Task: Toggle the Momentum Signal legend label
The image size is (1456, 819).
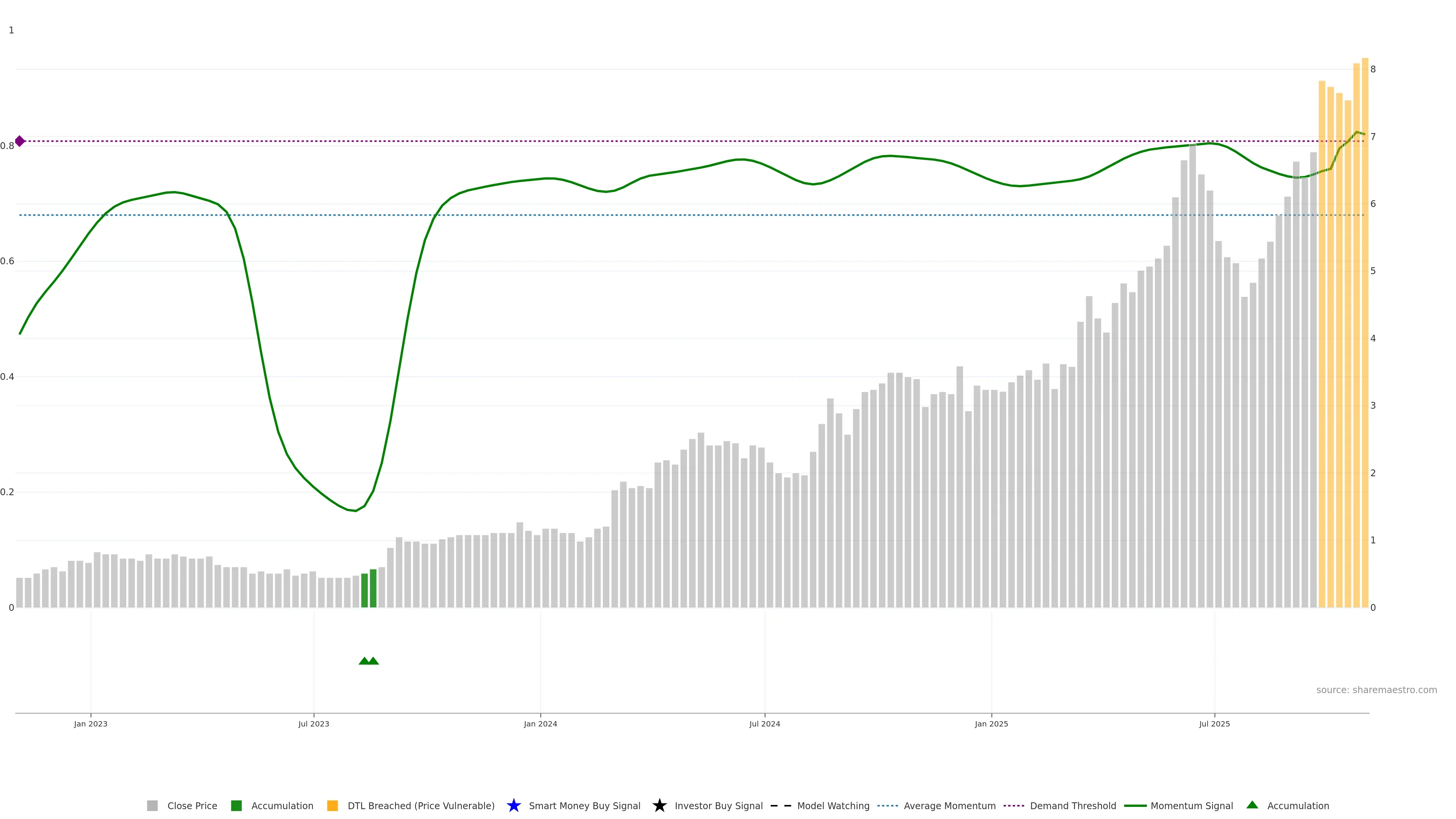Action: (1191, 805)
